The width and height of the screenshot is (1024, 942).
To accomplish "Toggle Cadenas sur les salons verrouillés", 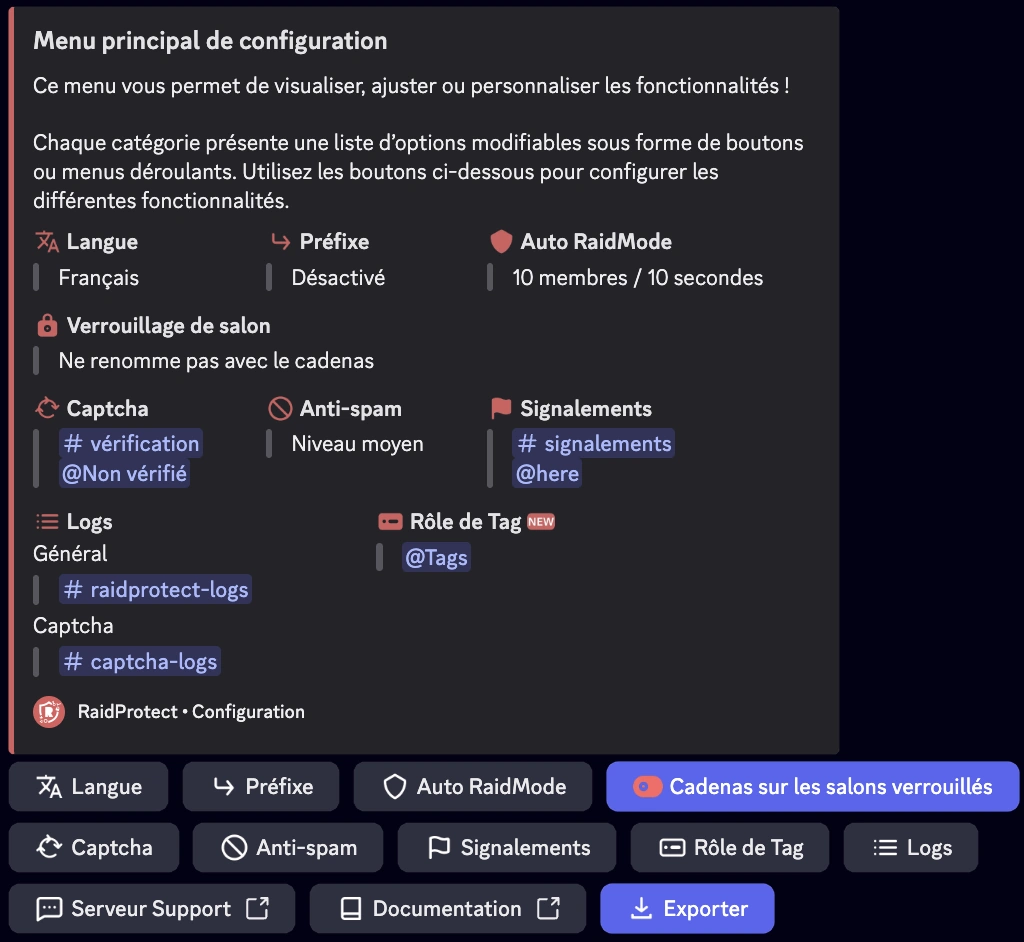I will [812, 787].
